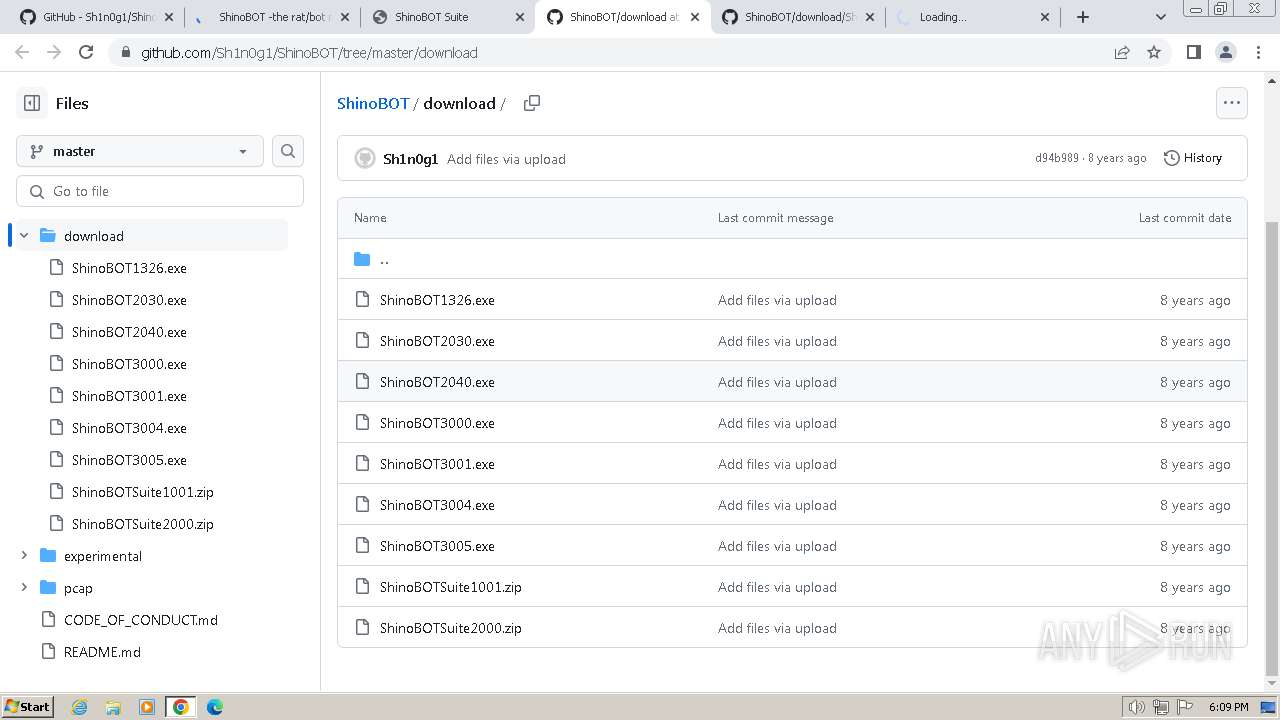Open commit d94b989
Image resolution: width=1280 pixels, height=720 pixels.
[1057, 158]
